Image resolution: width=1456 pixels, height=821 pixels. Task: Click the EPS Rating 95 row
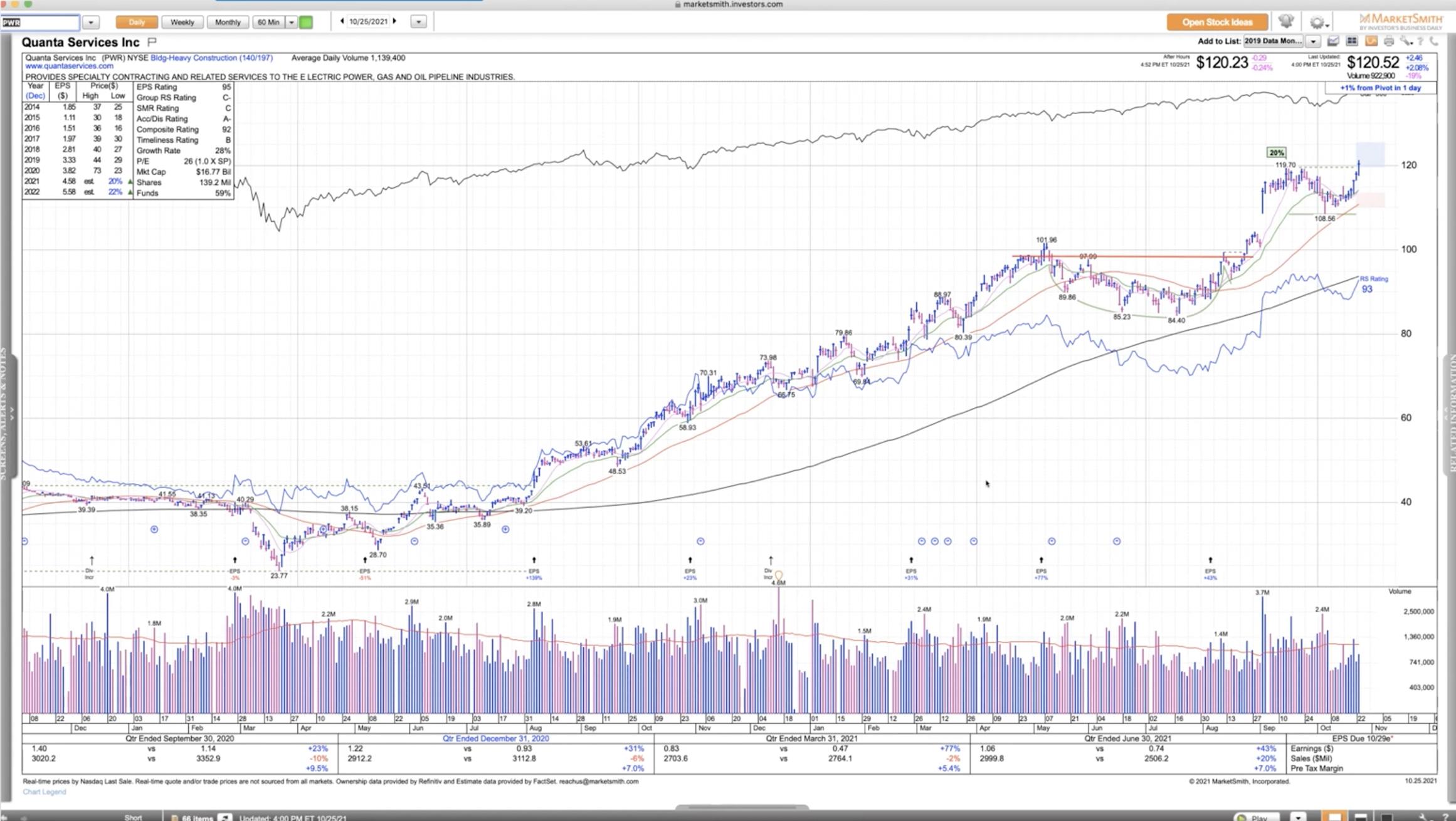[x=183, y=87]
